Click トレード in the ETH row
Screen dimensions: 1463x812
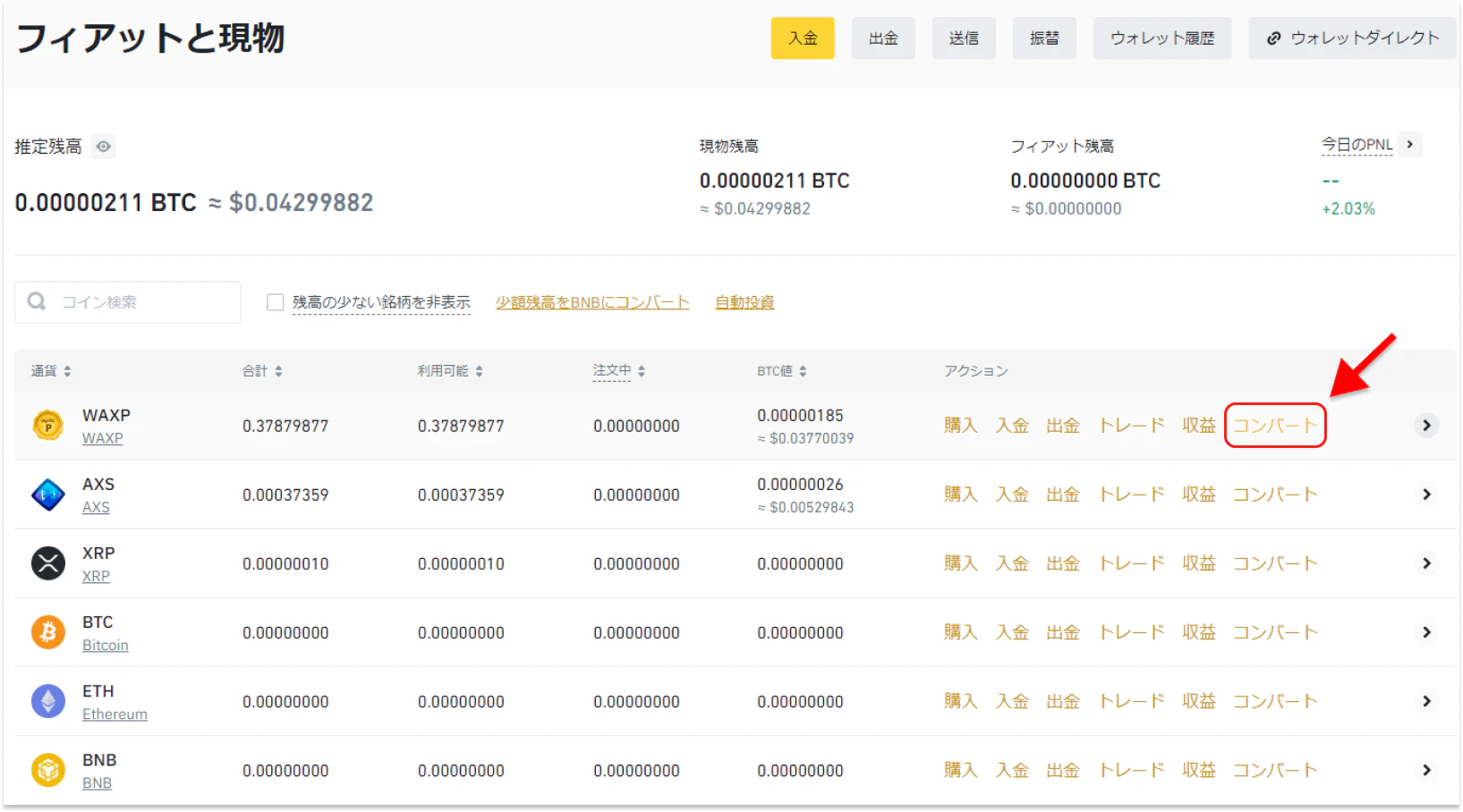(x=1132, y=701)
